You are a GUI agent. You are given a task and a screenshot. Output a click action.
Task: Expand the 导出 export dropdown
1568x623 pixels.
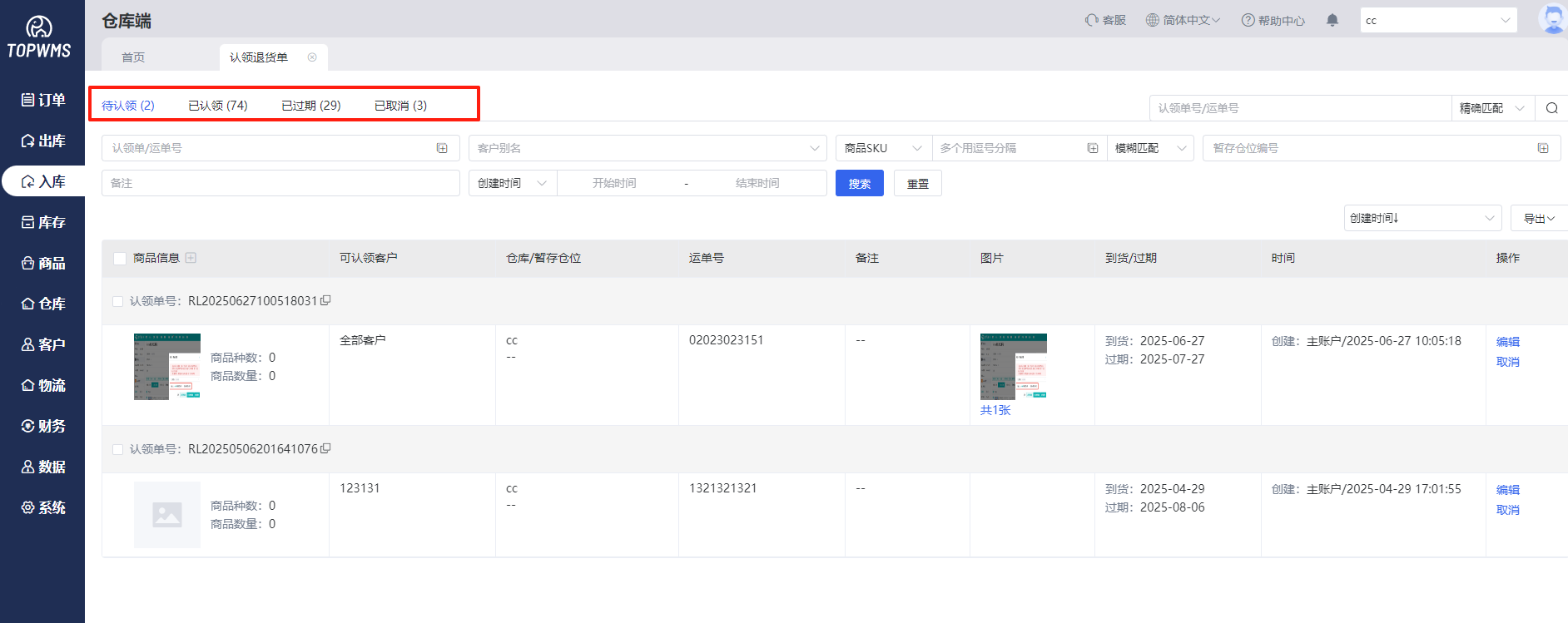point(1538,218)
